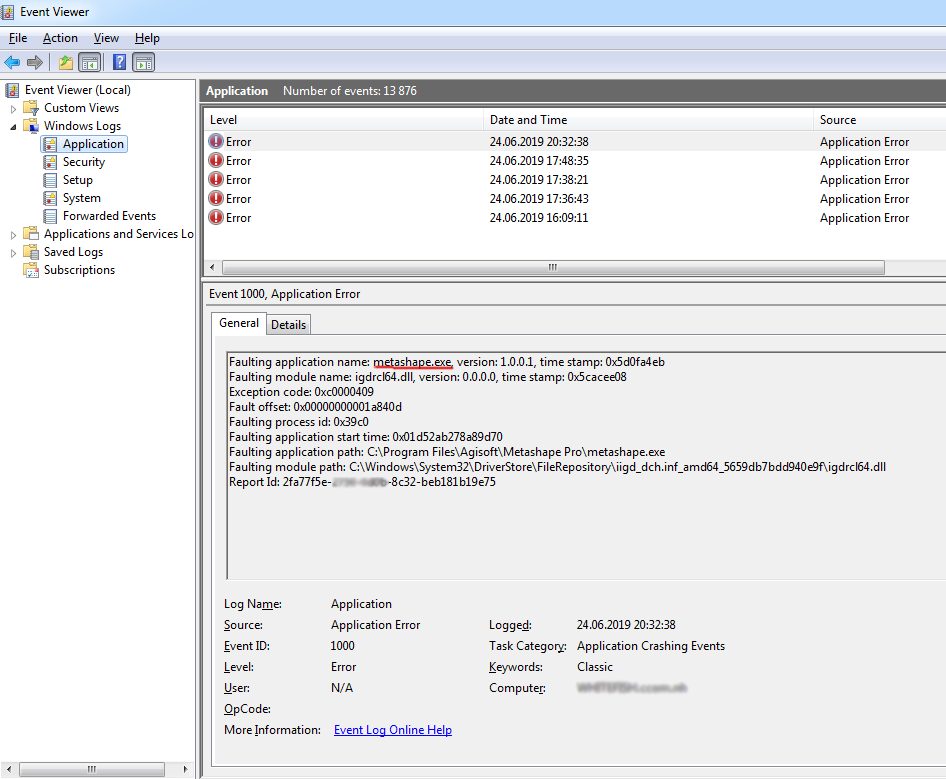The image size is (946, 779).
Task: Expand Applications and Services Logs
Action: (x=14, y=234)
